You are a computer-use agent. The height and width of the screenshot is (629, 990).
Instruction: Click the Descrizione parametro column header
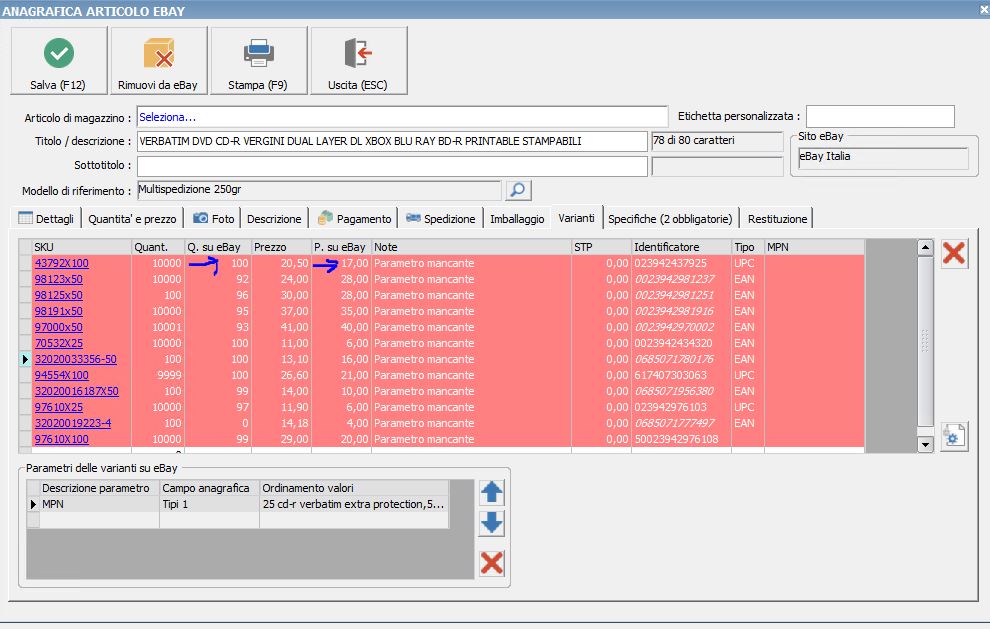100,488
